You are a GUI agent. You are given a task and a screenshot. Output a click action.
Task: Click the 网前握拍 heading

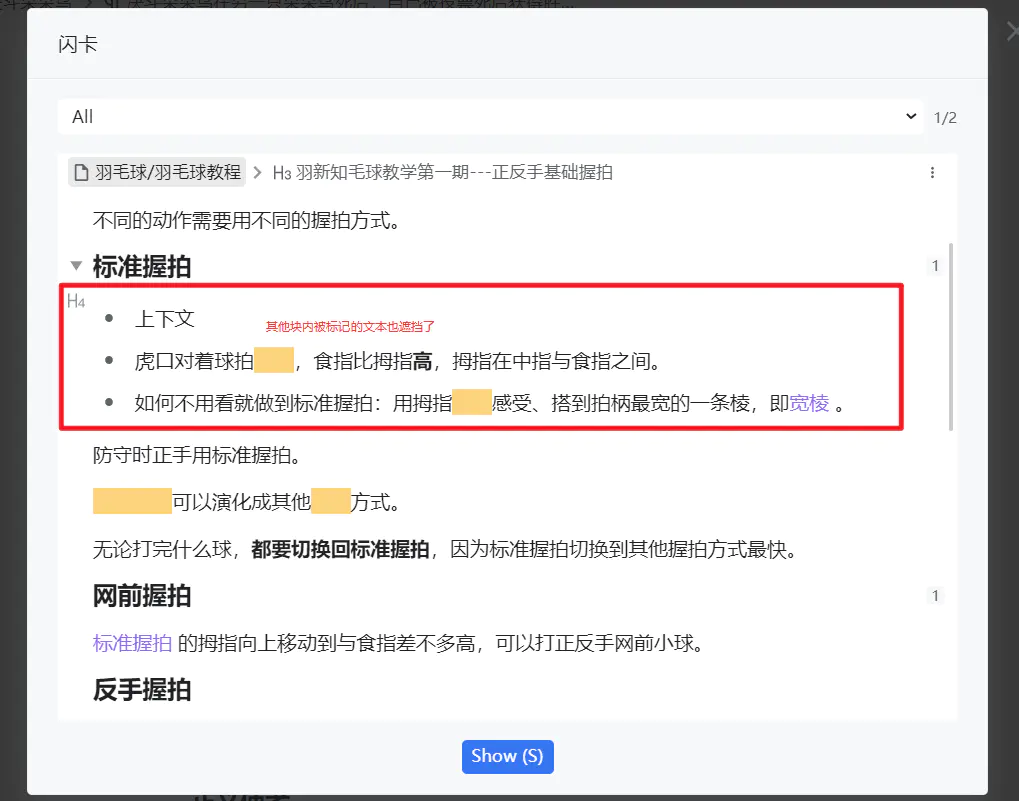click(x=142, y=596)
